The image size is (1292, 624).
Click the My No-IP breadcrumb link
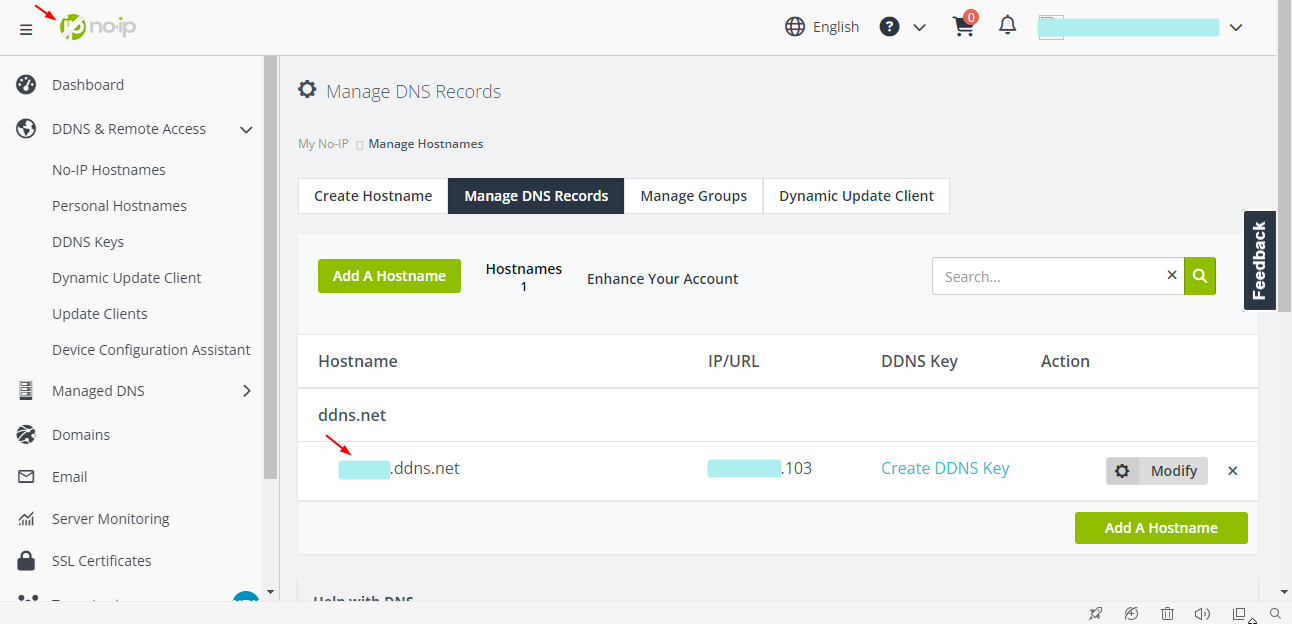point(323,144)
